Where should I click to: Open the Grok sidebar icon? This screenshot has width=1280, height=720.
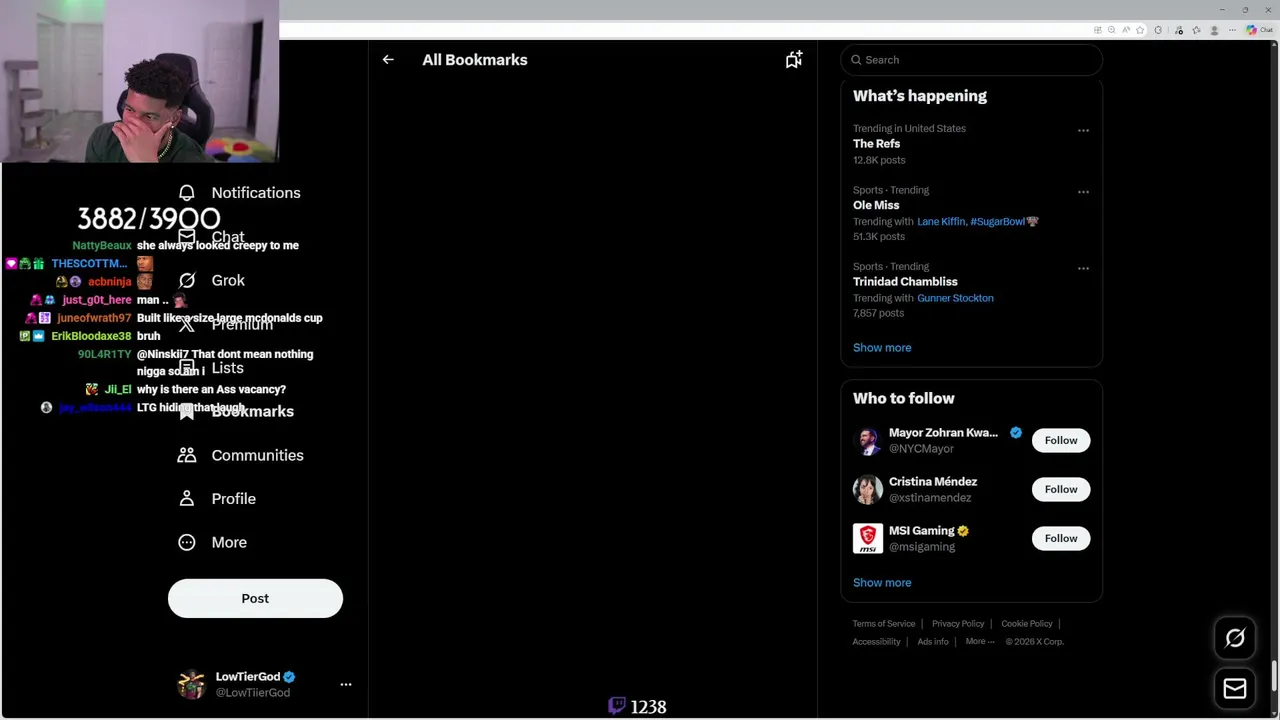(187, 280)
